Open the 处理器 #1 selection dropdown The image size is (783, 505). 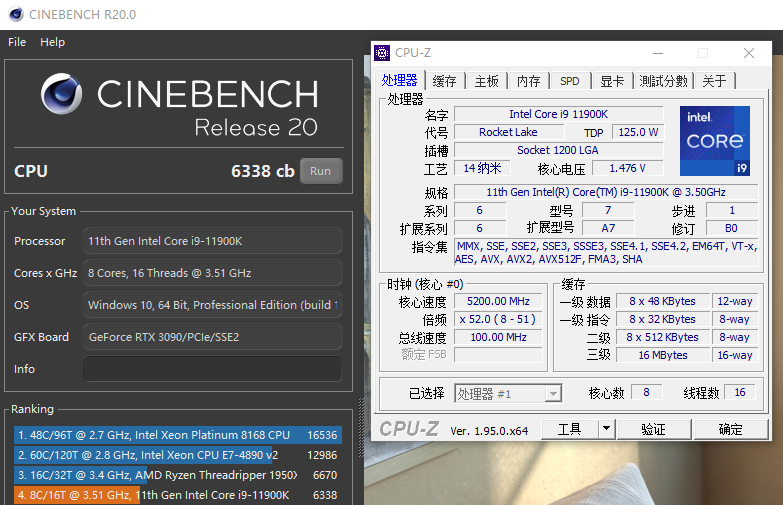(508, 394)
